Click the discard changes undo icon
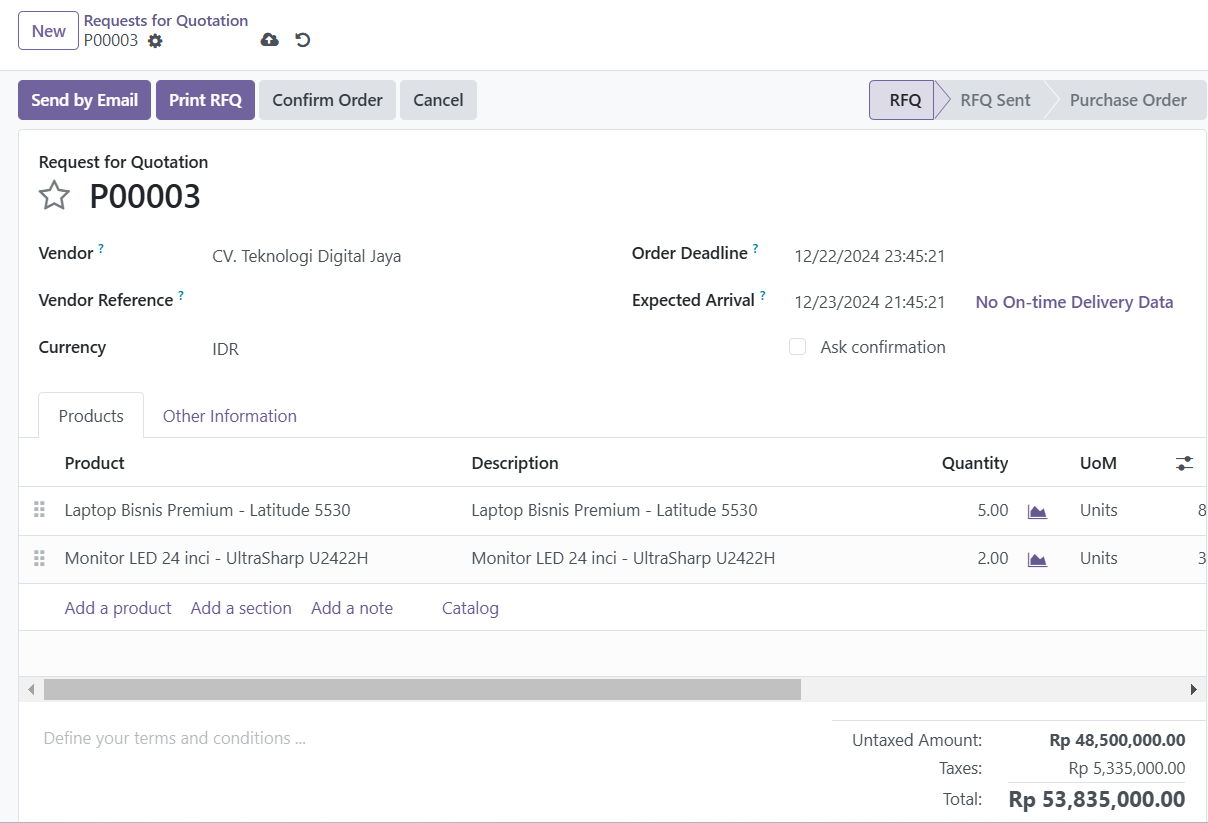This screenshot has width=1208, height=823. (x=302, y=40)
